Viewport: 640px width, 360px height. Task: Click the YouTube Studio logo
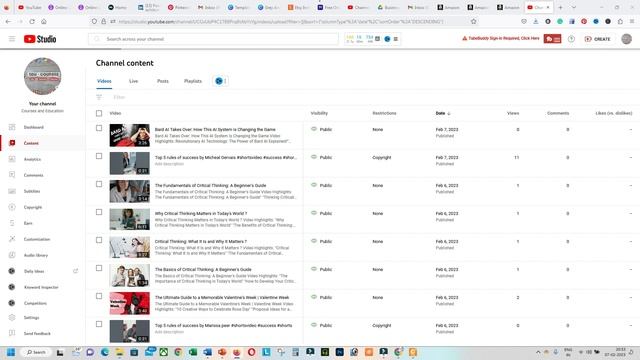(40, 39)
